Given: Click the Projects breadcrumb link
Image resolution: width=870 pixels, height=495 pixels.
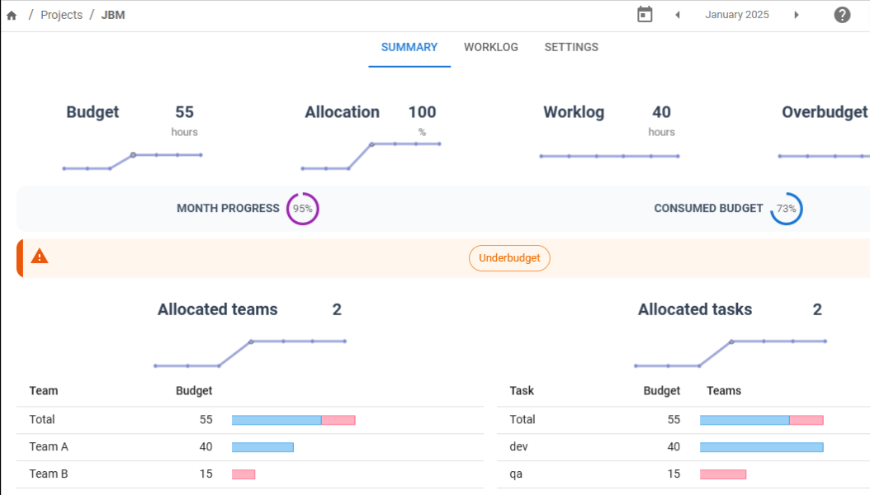Looking at the screenshot, I should pyautogui.click(x=61, y=16).
